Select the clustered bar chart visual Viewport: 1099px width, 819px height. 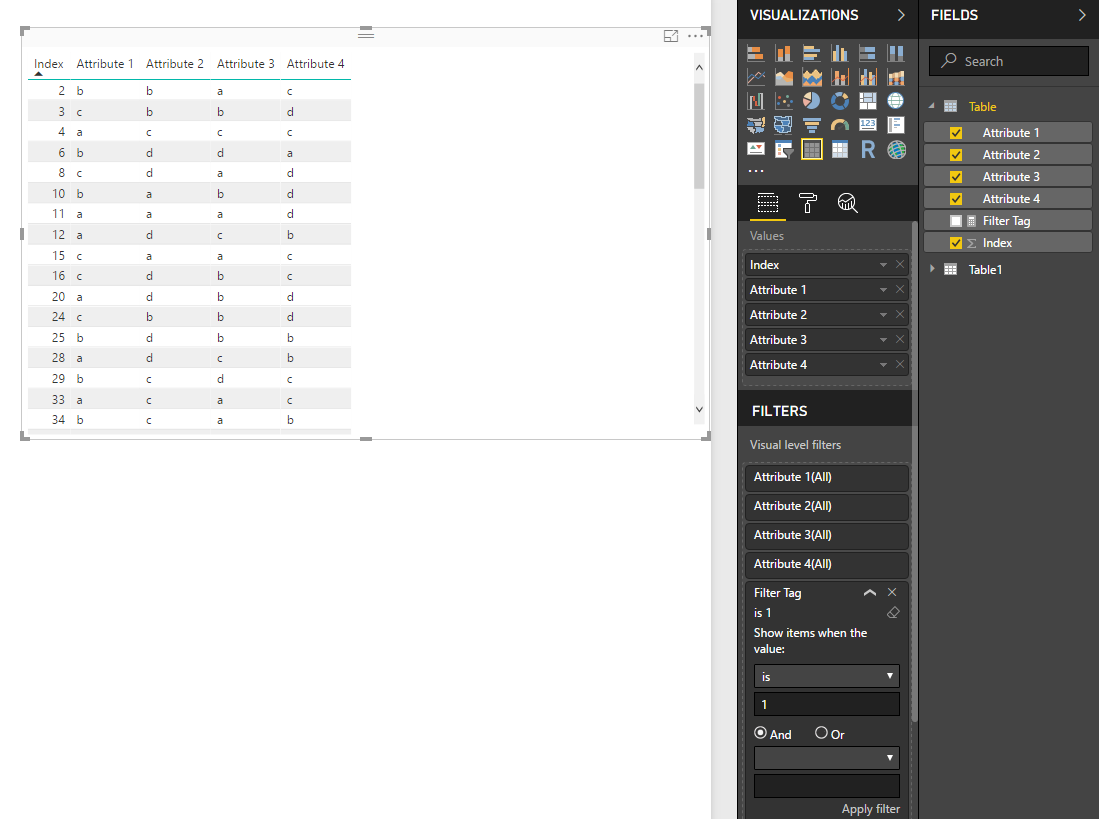click(x=812, y=53)
